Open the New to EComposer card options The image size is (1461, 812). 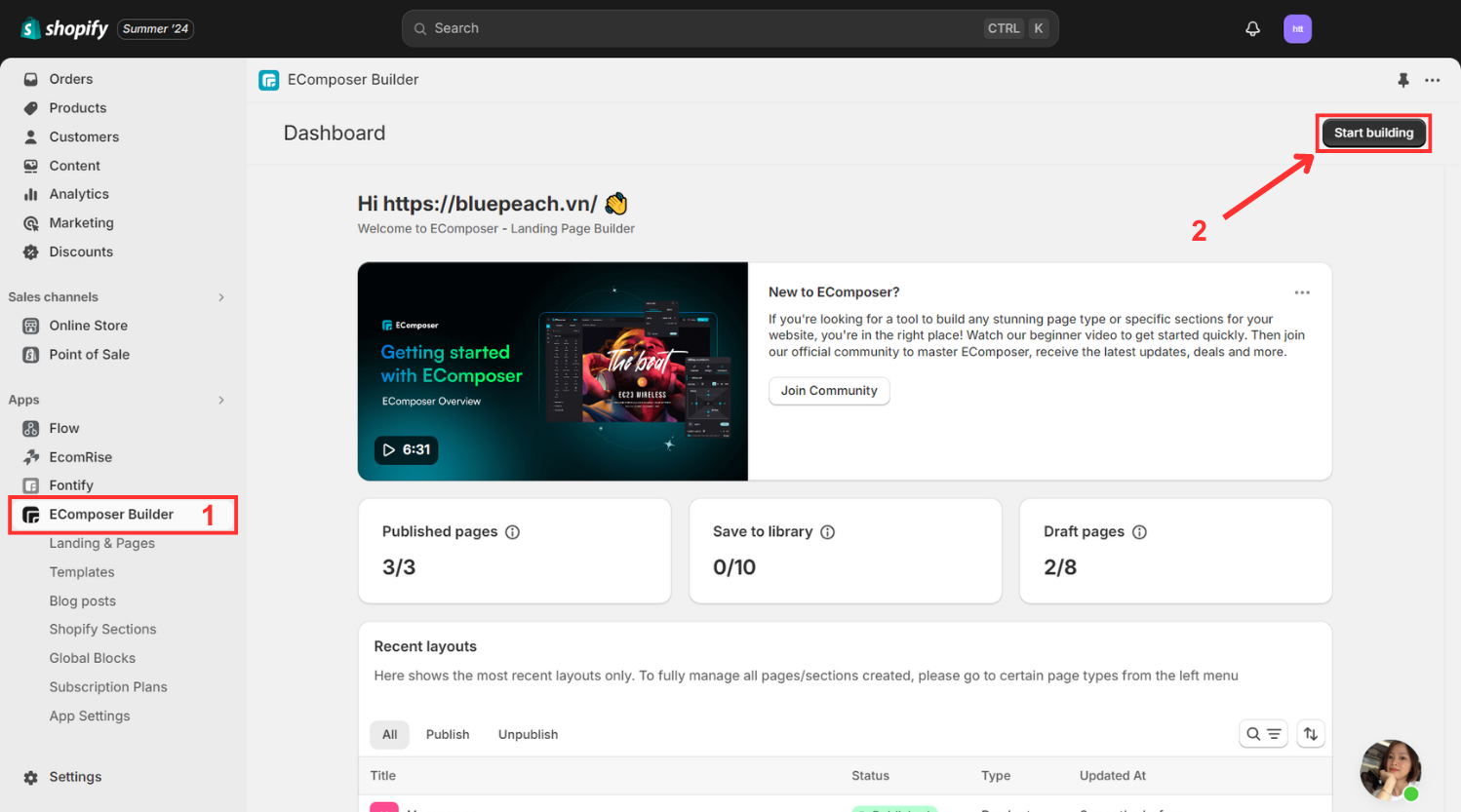tap(1302, 292)
